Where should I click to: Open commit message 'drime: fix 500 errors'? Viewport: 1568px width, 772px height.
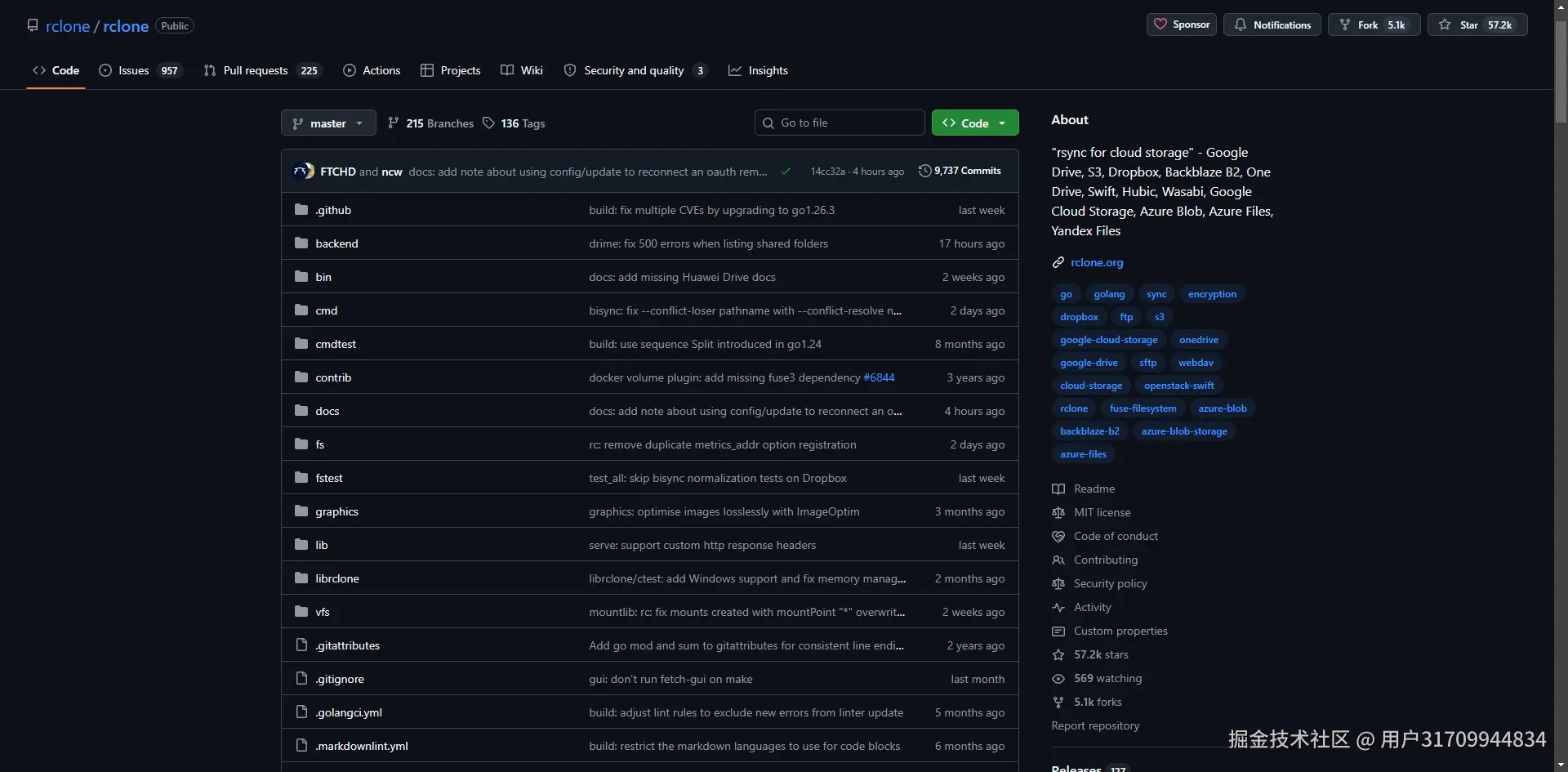[x=708, y=243]
